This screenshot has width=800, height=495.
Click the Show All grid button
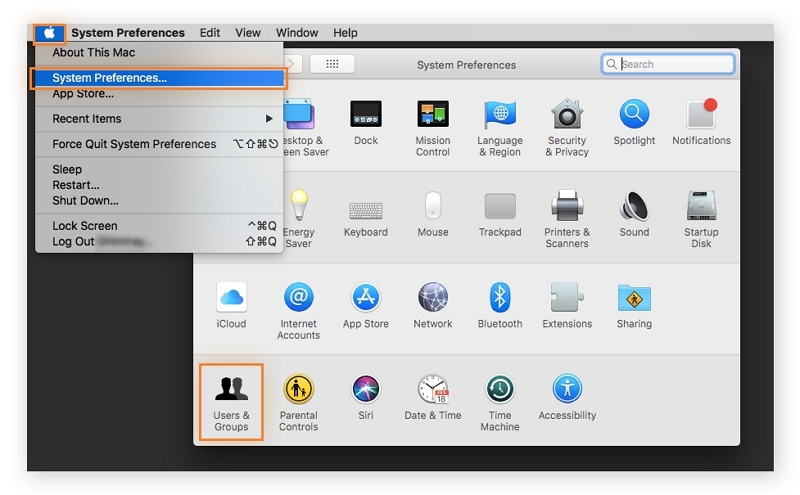click(x=332, y=64)
